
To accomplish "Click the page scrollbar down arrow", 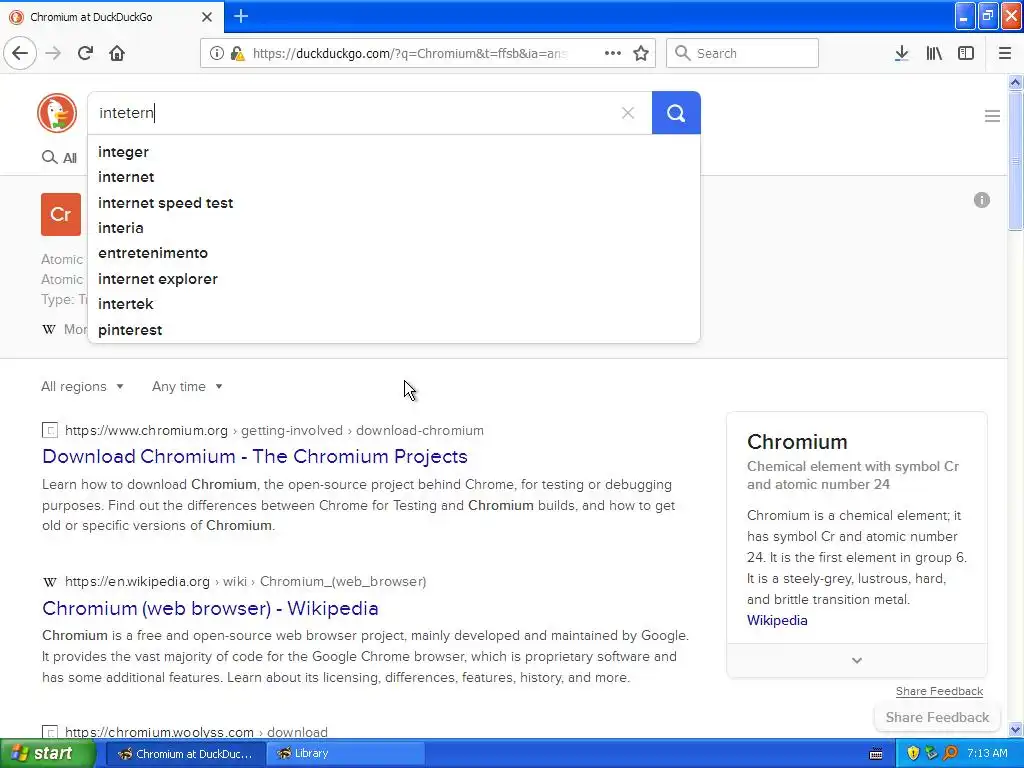I will click(x=1016, y=729).
